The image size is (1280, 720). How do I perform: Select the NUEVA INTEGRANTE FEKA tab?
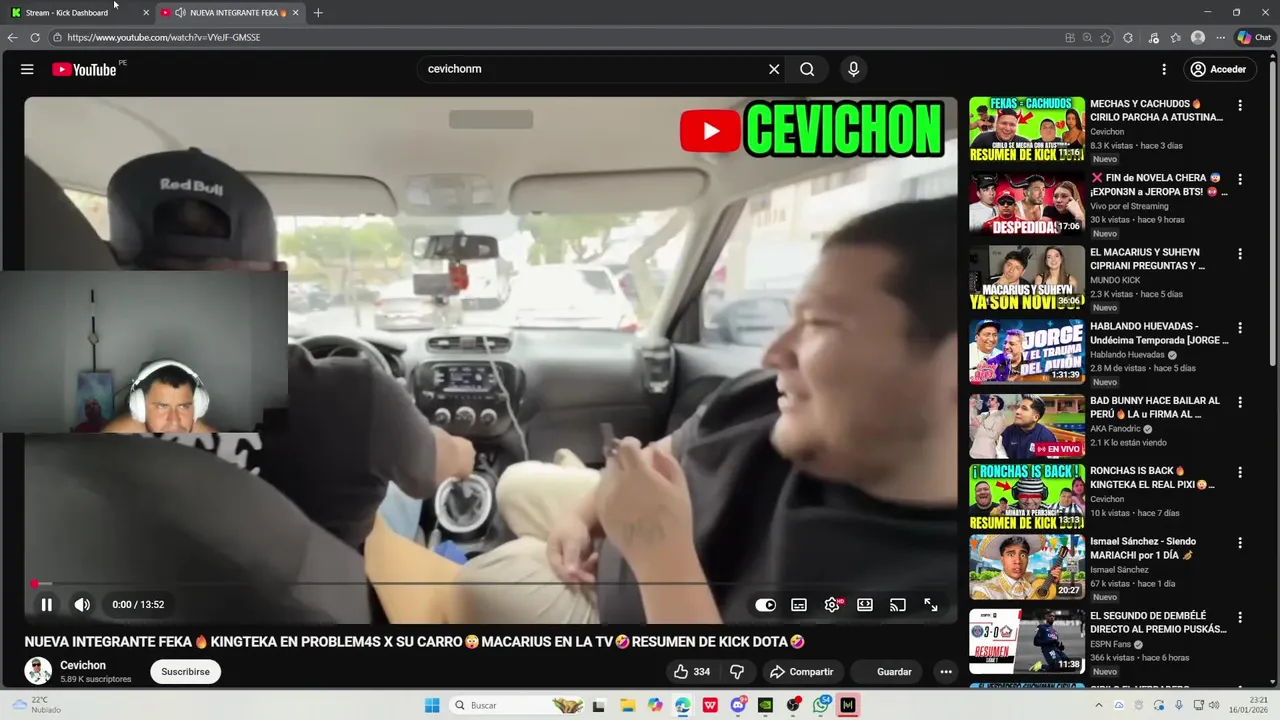coord(231,12)
